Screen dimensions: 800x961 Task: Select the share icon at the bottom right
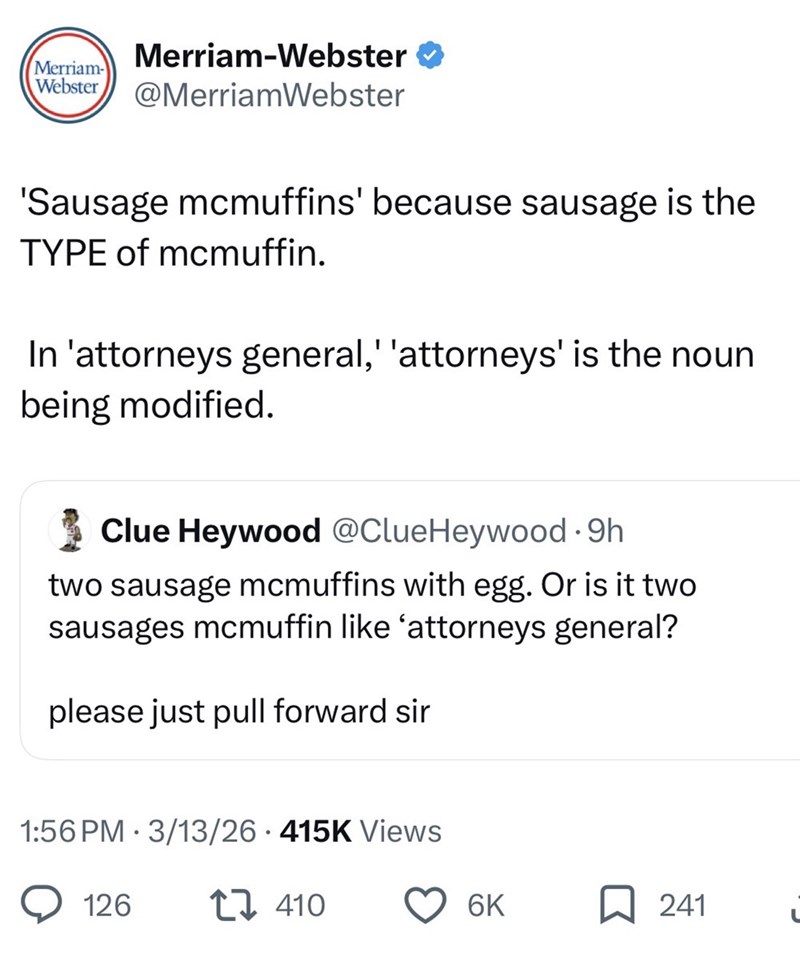(795, 905)
